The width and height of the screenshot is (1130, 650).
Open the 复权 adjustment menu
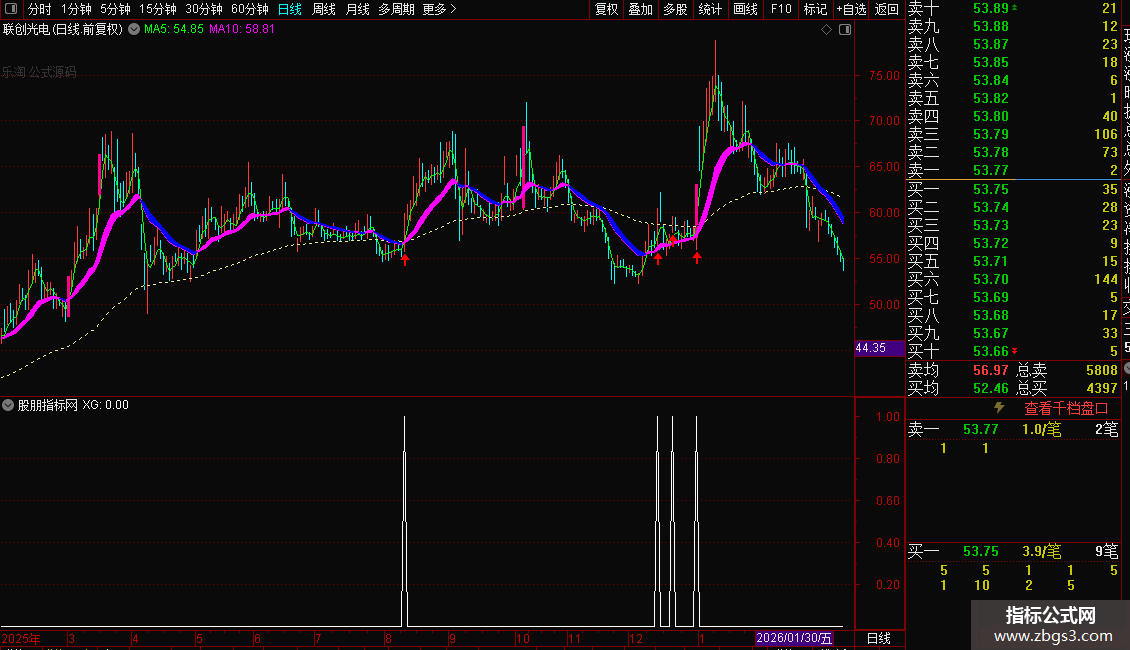click(x=606, y=9)
